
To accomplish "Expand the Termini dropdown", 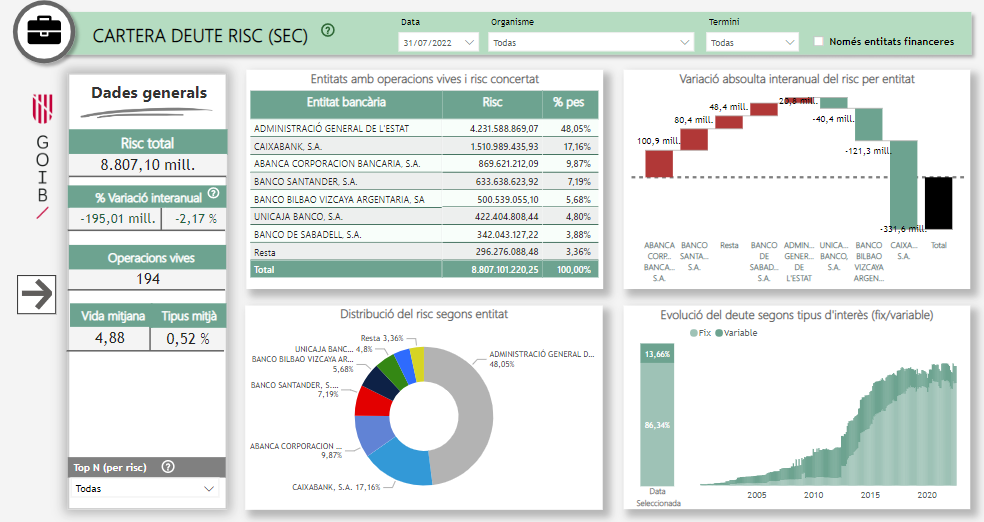I will coord(752,43).
